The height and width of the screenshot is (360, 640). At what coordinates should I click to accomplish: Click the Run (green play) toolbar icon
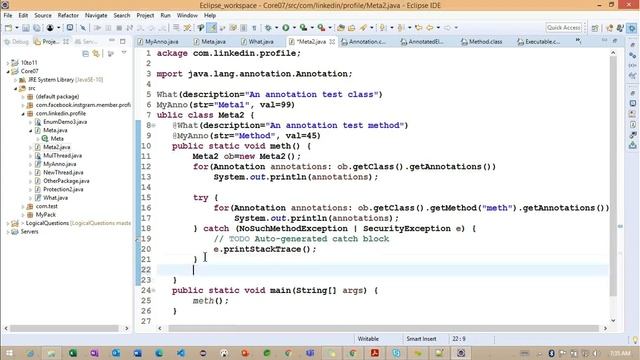pos(285,28)
